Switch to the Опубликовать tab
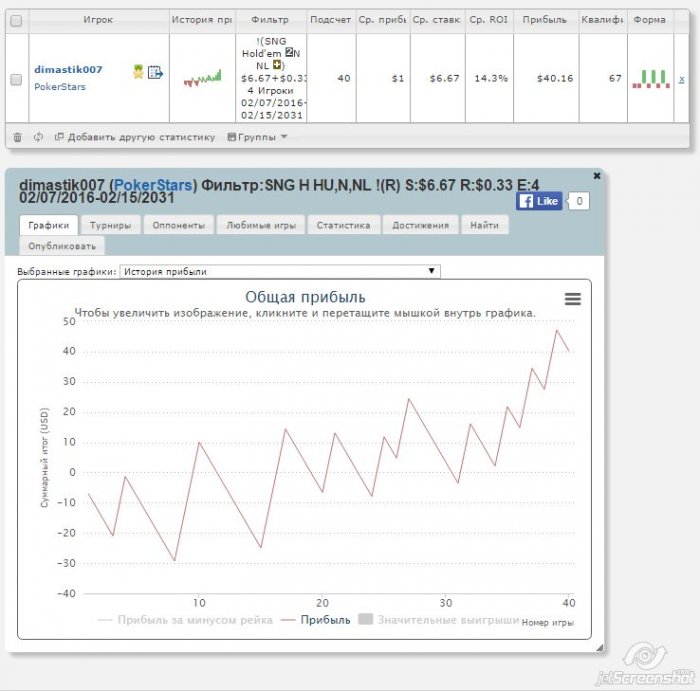This screenshot has height=691, width=700. tap(62, 246)
